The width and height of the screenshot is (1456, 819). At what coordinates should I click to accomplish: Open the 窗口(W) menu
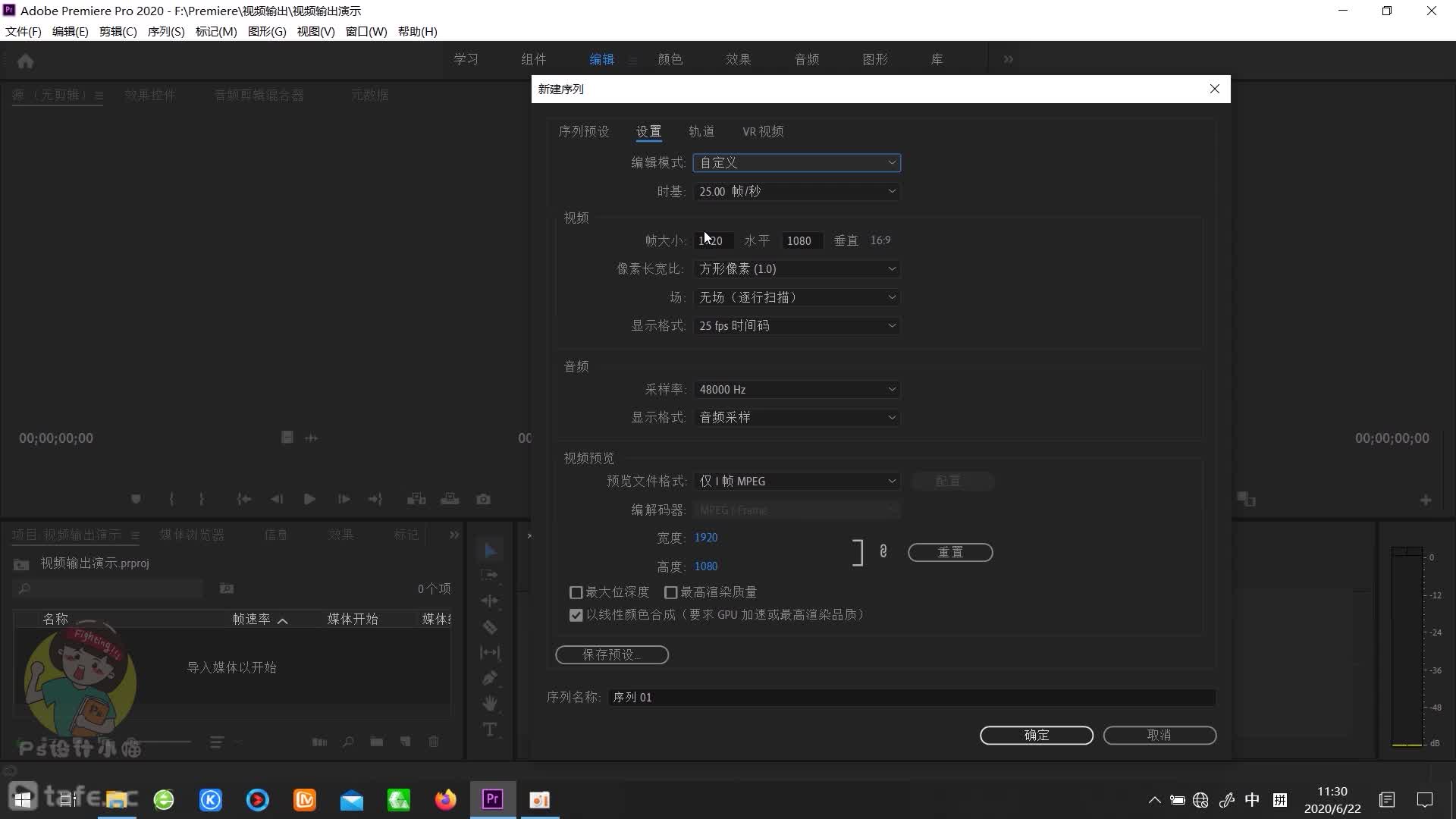366,32
